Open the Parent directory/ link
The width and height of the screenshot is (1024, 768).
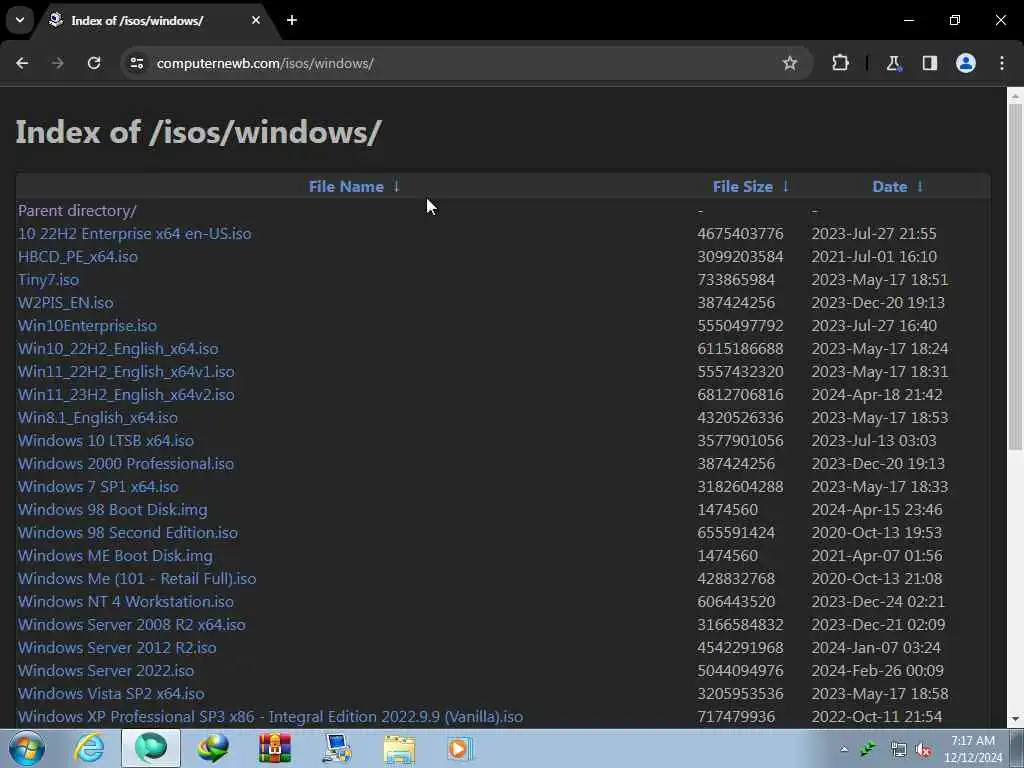tap(77, 210)
